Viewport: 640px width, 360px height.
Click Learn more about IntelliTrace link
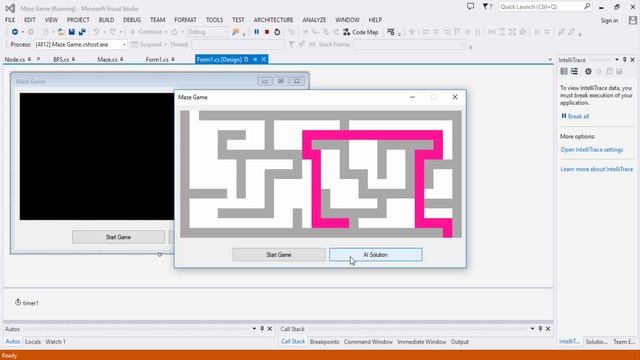[597, 169]
